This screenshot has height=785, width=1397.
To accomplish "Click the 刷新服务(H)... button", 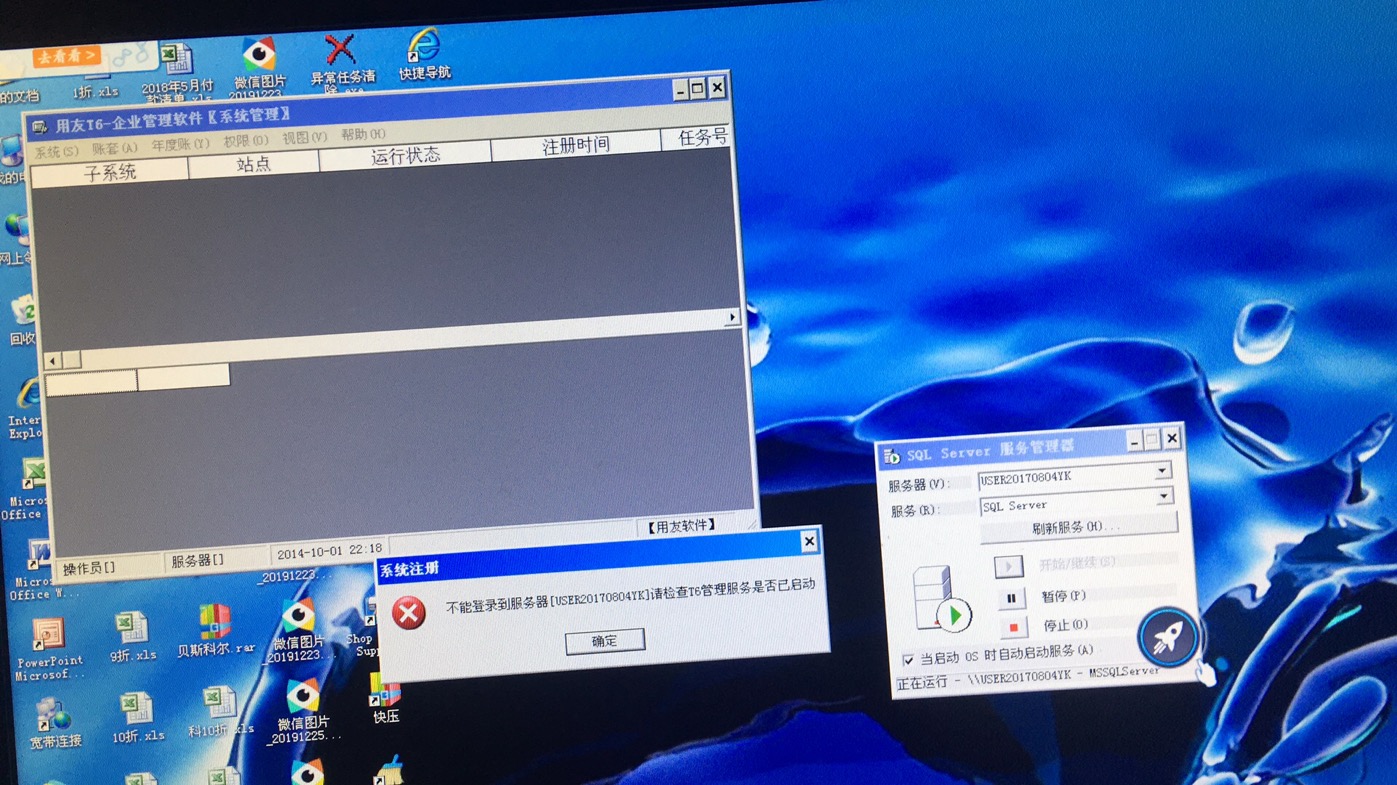I will tap(1078, 527).
